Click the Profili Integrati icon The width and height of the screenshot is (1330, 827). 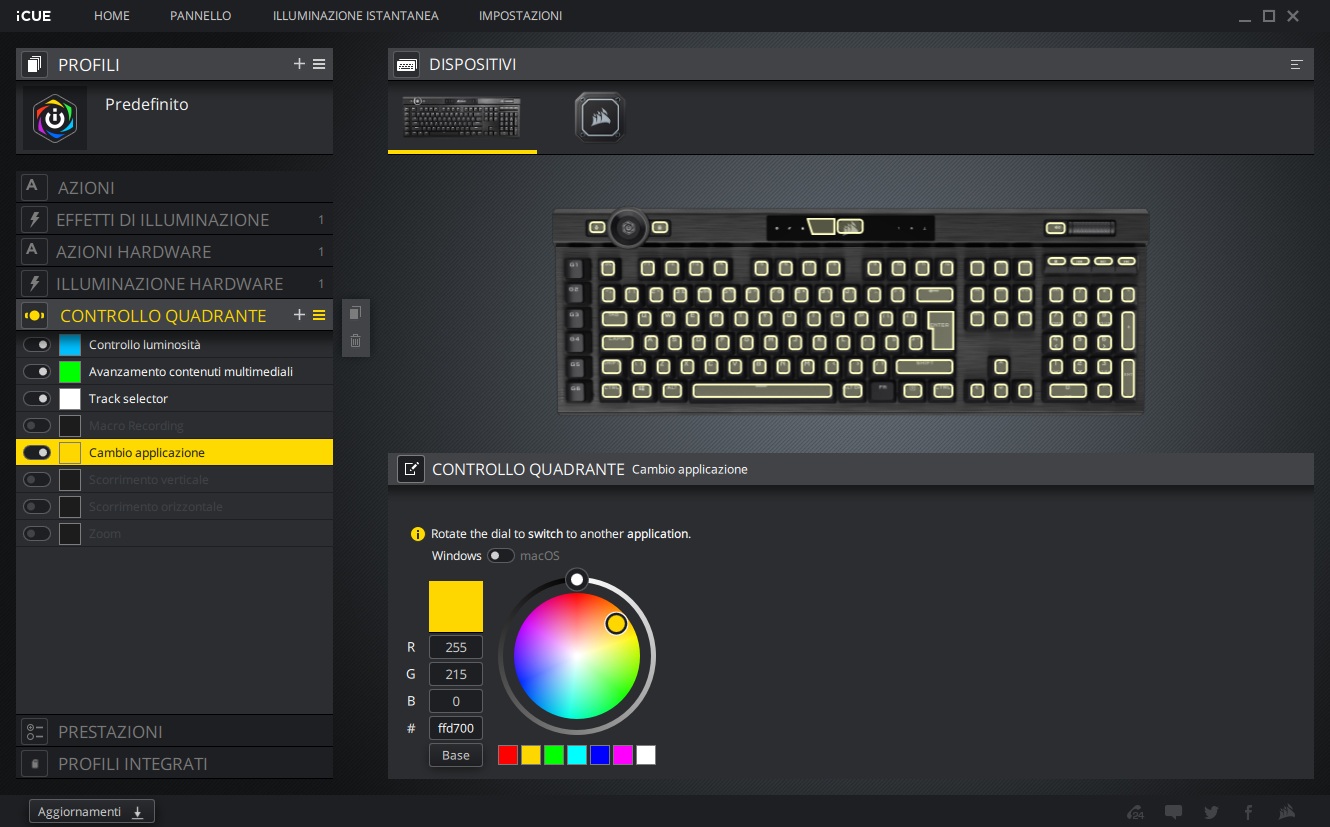click(x=34, y=763)
